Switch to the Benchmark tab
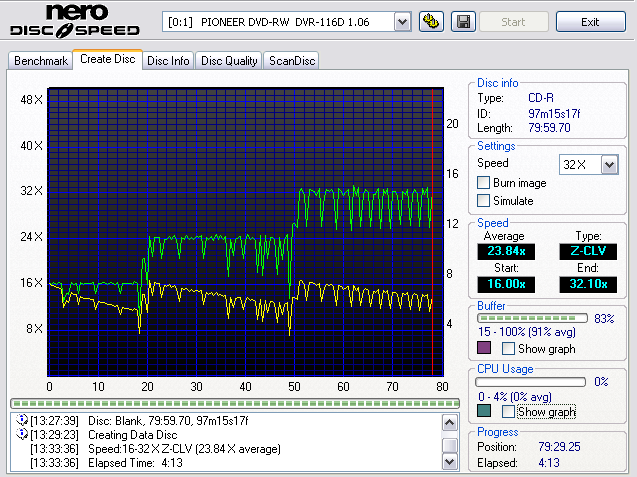 41,61
